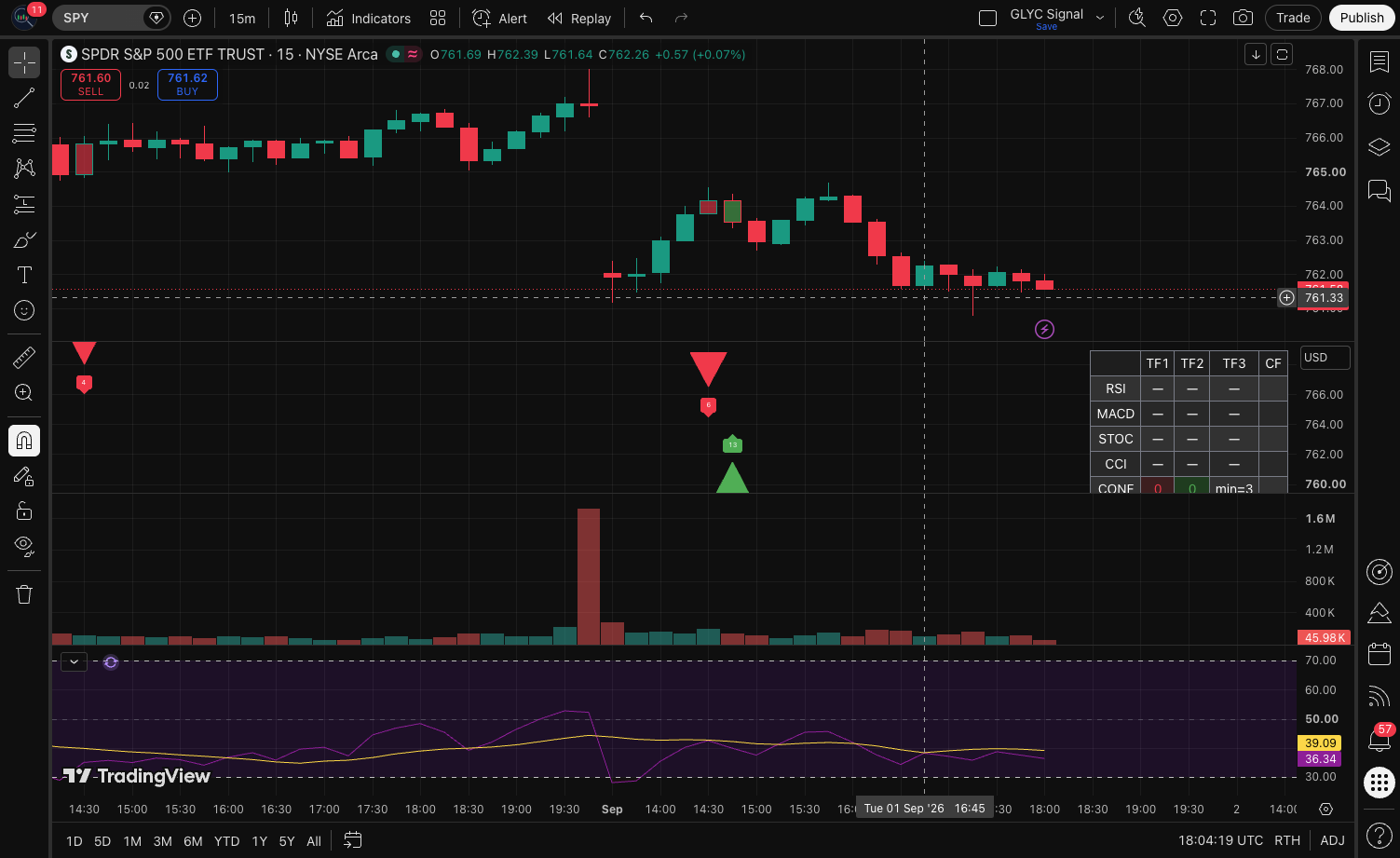Activate the zoom in tool
The width and height of the screenshot is (1400, 858).
tap(24, 393)
